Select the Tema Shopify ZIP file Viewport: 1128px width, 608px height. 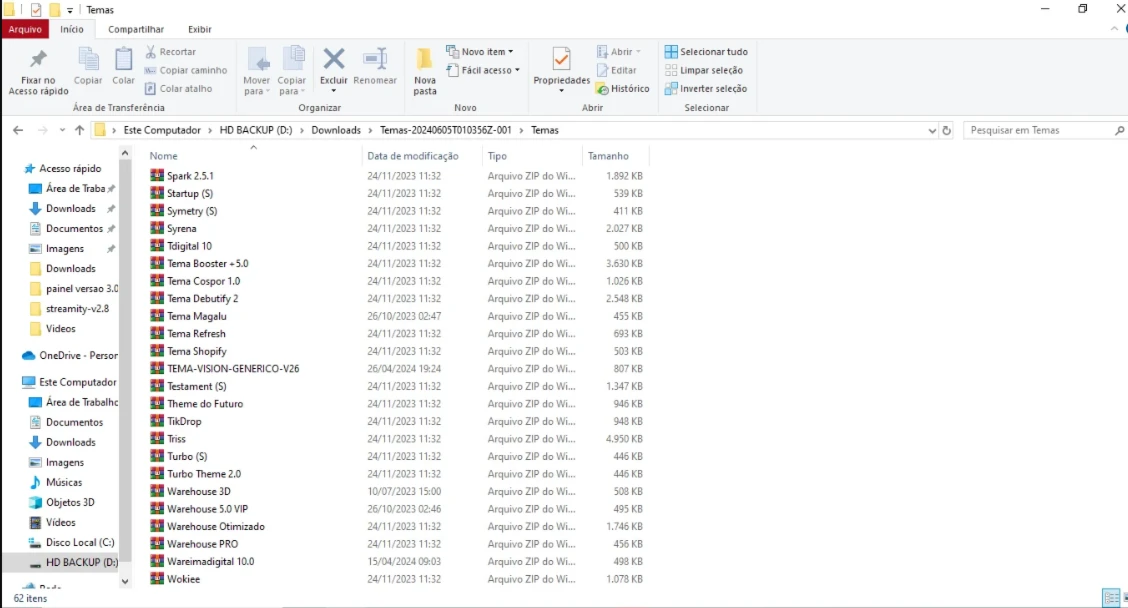[x=188, y=351]
